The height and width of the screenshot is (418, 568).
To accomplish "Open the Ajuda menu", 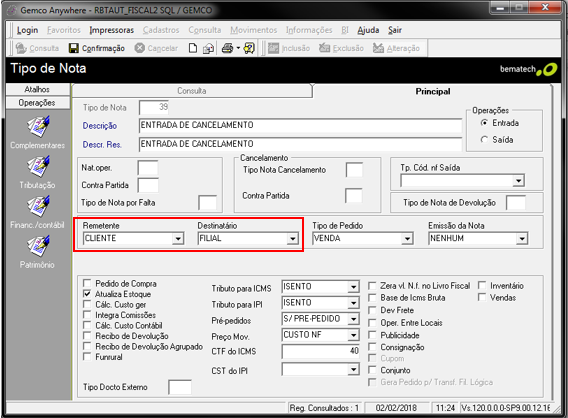I will pyautogui.click(x=368, y=30).
